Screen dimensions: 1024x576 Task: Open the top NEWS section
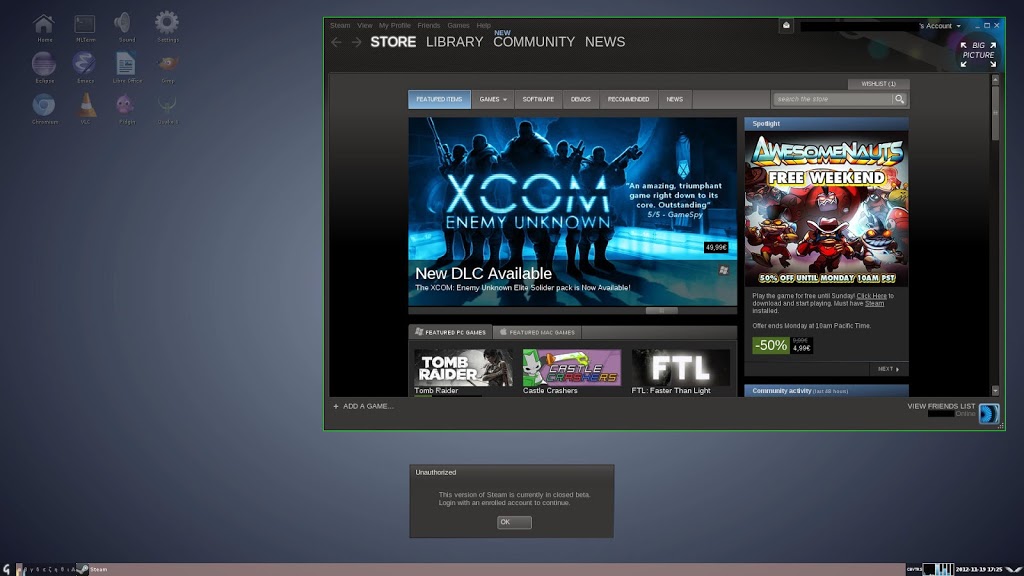605,42
